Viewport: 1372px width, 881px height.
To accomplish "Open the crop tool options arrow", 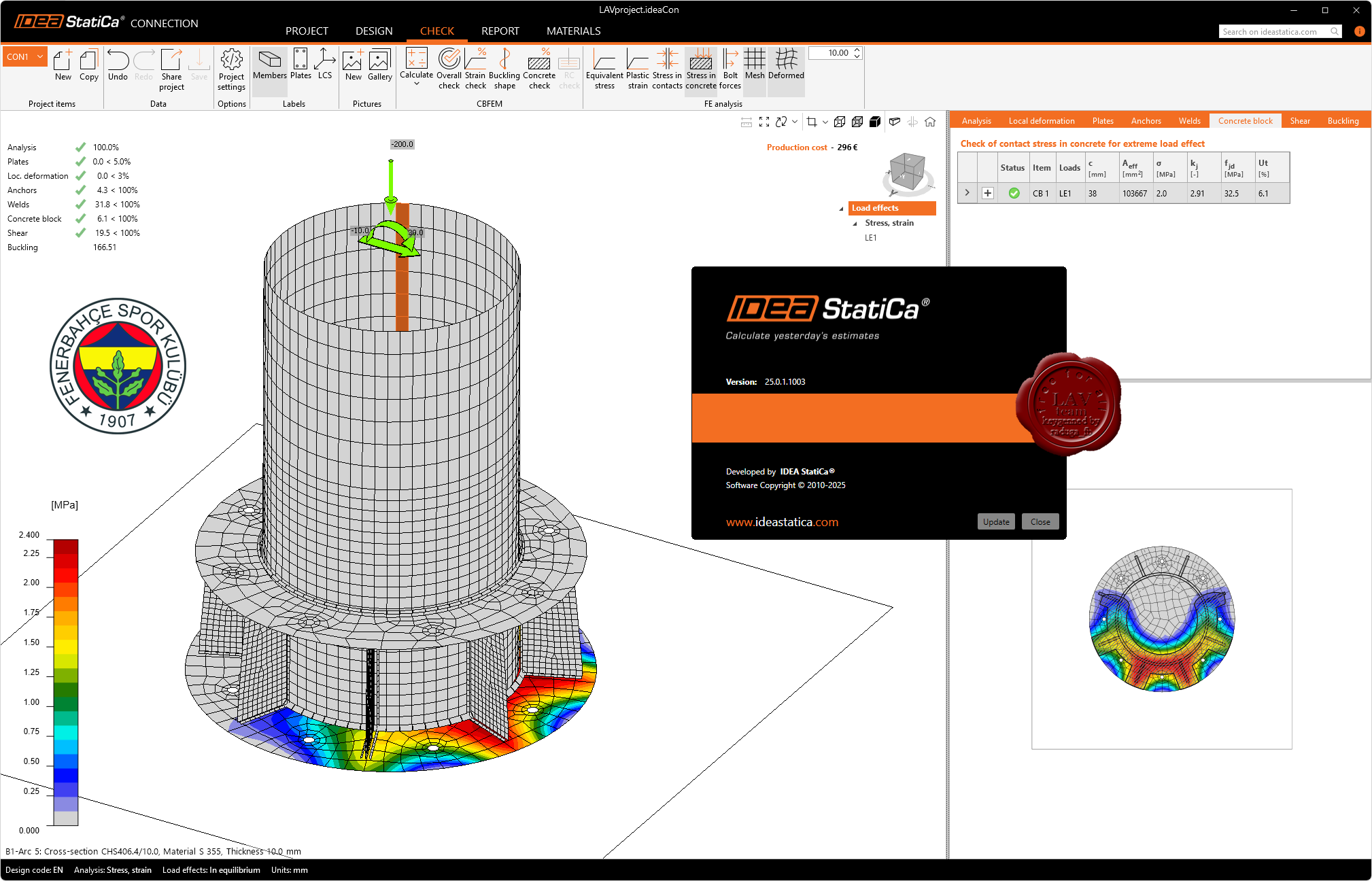I will click(x=825, y=122).
